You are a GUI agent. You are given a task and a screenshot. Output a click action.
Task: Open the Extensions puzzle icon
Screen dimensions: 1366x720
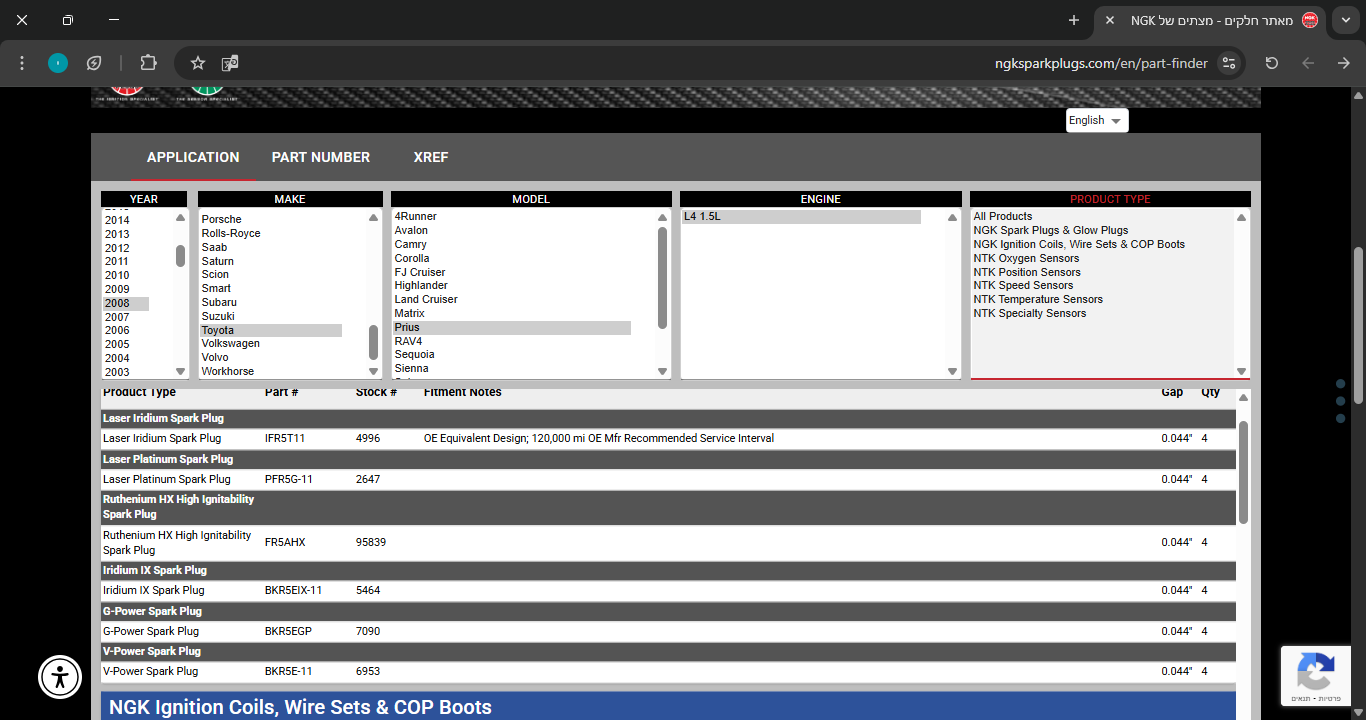click(148, 63)
